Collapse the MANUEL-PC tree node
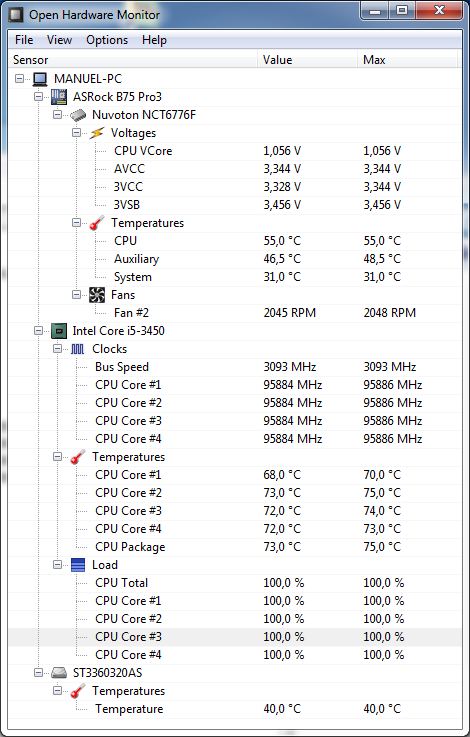470x737 pixels. click(19, 78)
